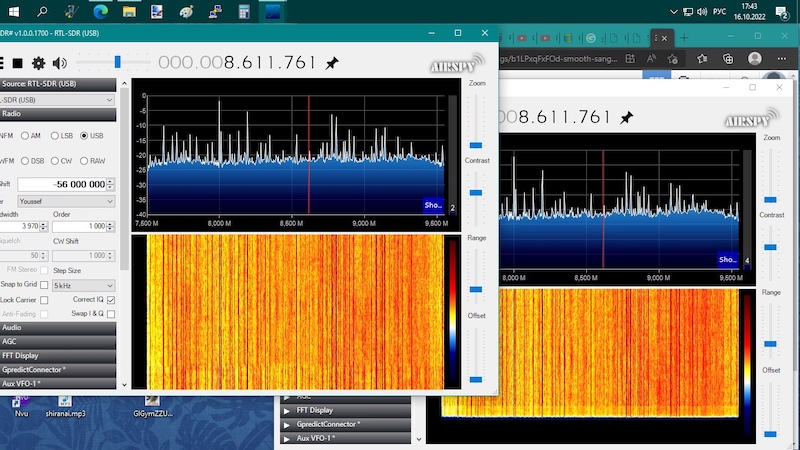Enable the Snap to Grid checkbox
Screen dimensions: 800x450
pyautogui.click(x=44, y=285)
